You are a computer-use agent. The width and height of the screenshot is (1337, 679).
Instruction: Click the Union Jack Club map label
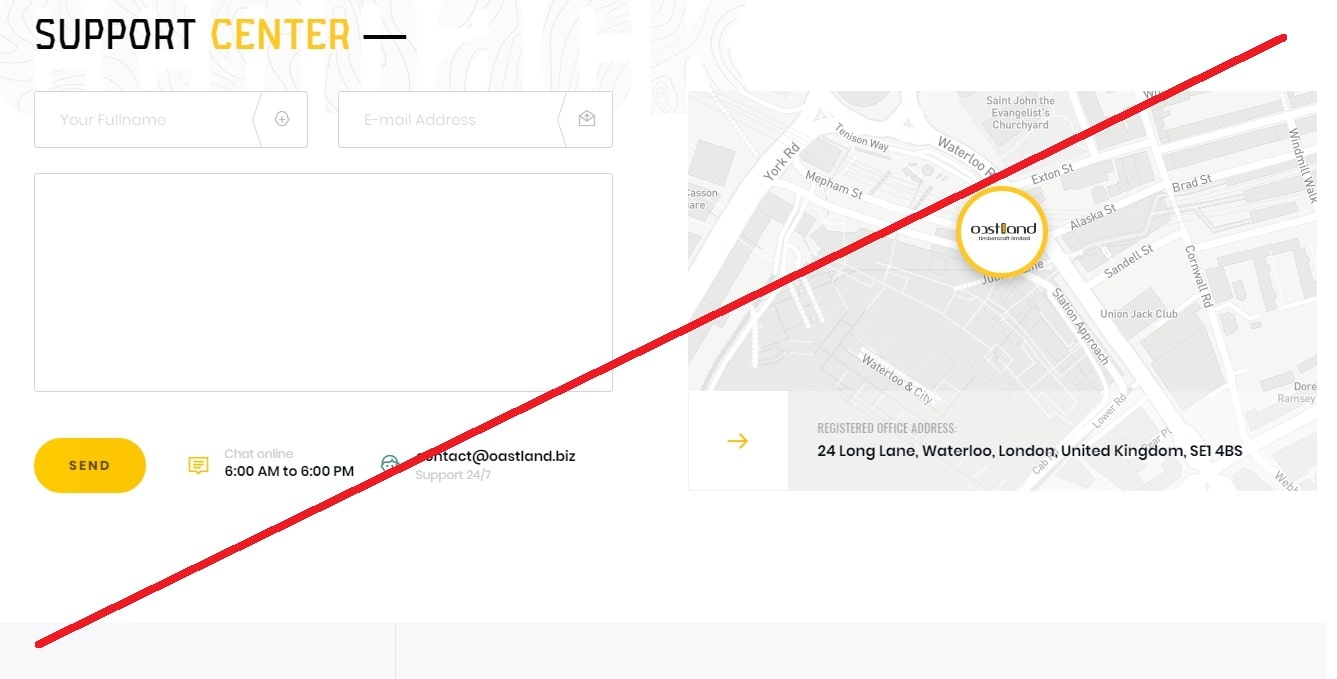(1138, 314)
